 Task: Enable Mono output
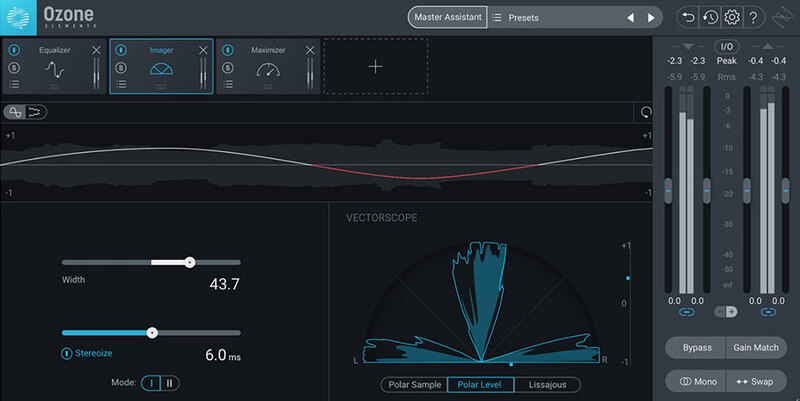(695, 381)
